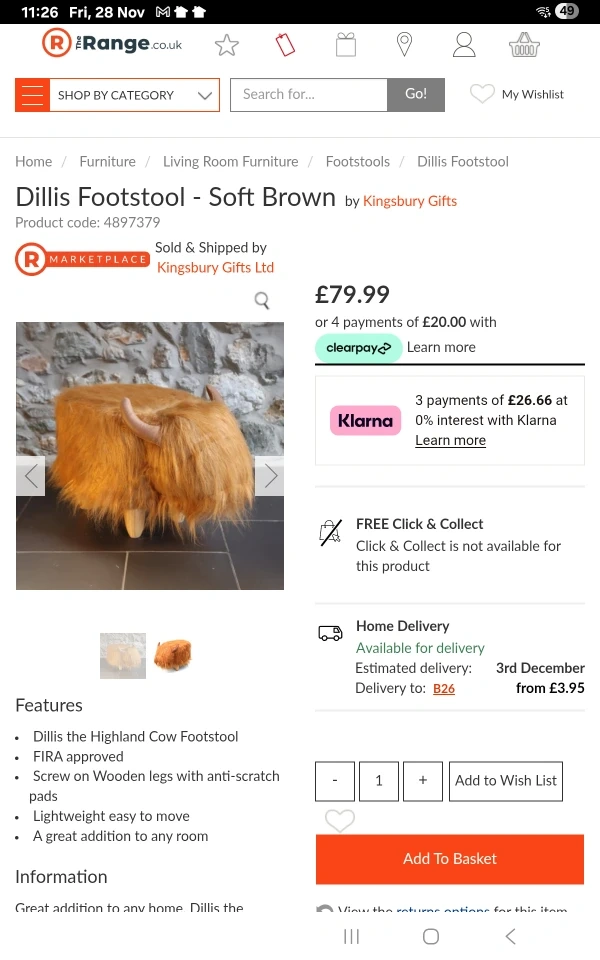Image resolution: width=600 pixels, height=960 pixels.
Task: Open store locator pin icon
Action: click(404, 45)
